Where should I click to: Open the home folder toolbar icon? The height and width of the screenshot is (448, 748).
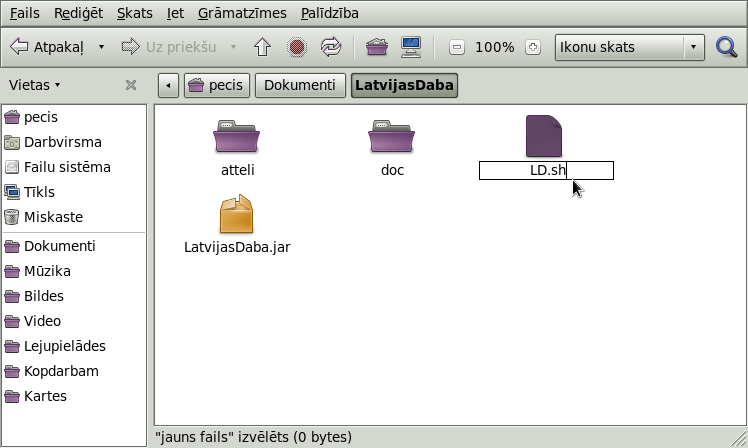click(376, 47)
